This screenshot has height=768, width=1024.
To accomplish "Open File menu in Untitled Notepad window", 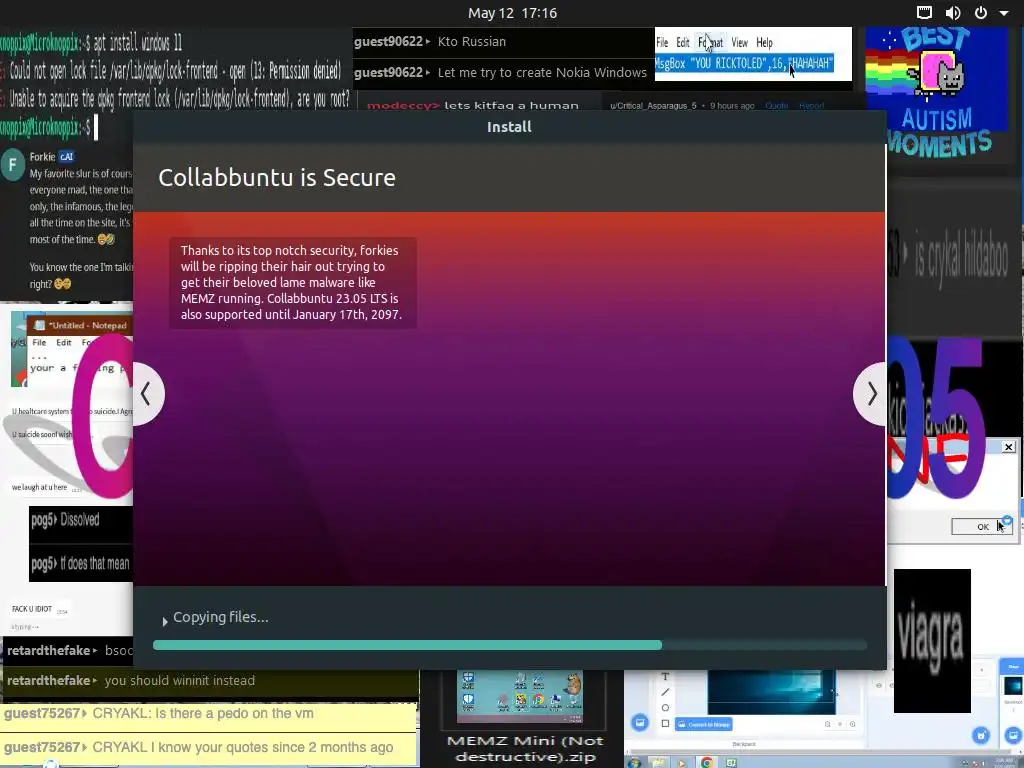I will point(39,342).
